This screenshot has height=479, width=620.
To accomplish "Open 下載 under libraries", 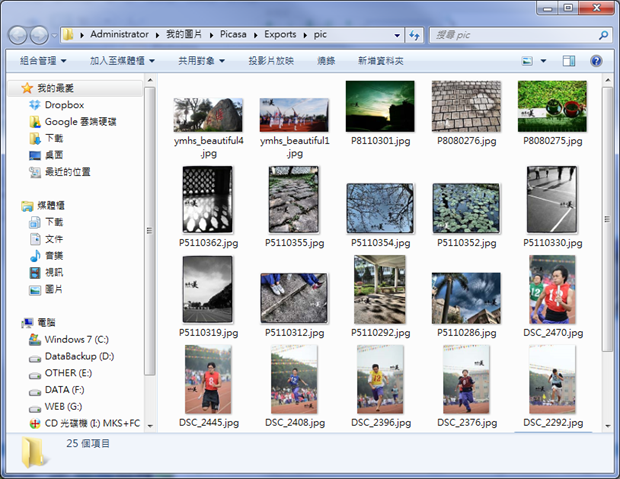I will (46, 222).
